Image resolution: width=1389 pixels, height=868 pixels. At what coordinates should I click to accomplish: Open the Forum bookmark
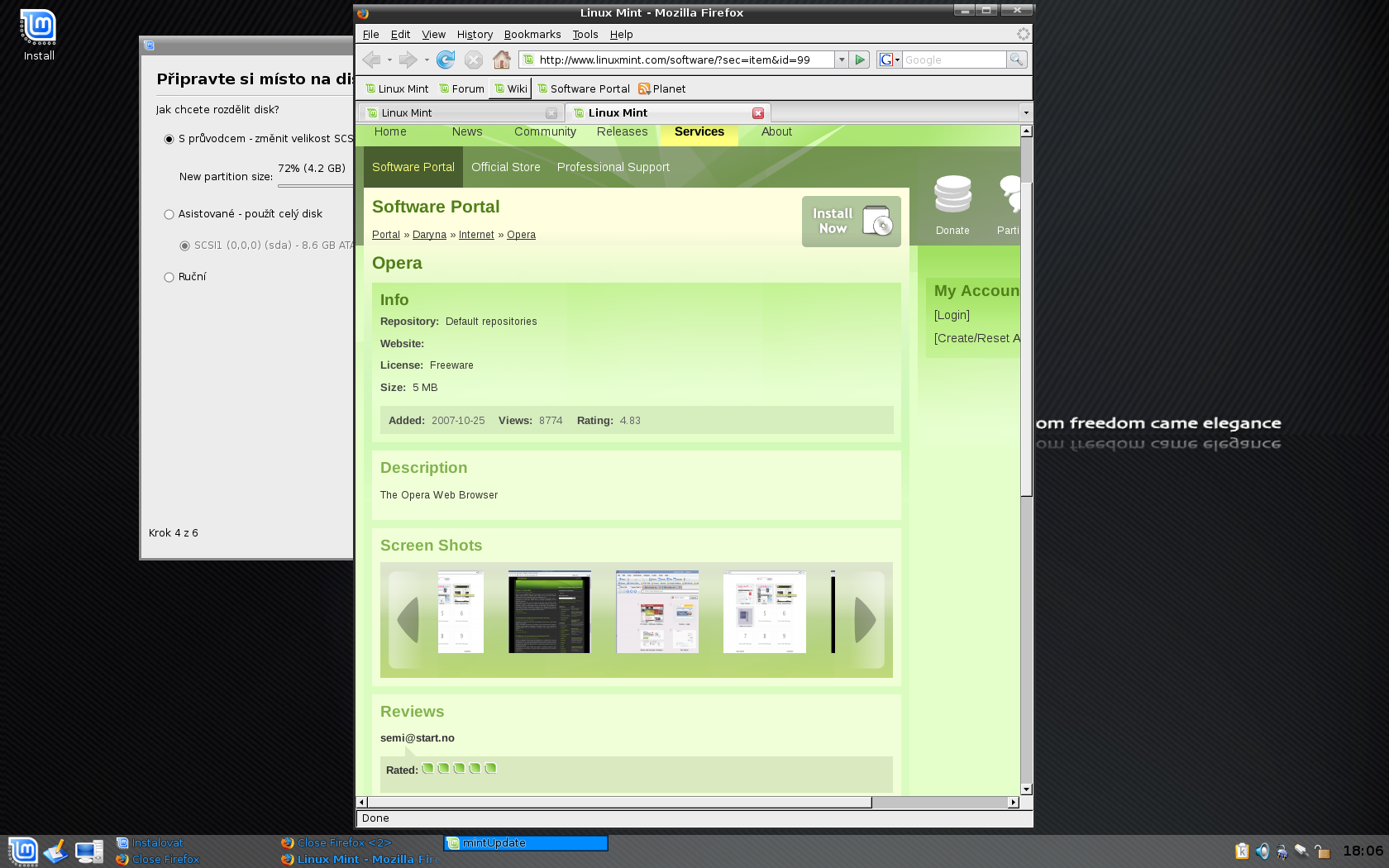coord(462,88)
